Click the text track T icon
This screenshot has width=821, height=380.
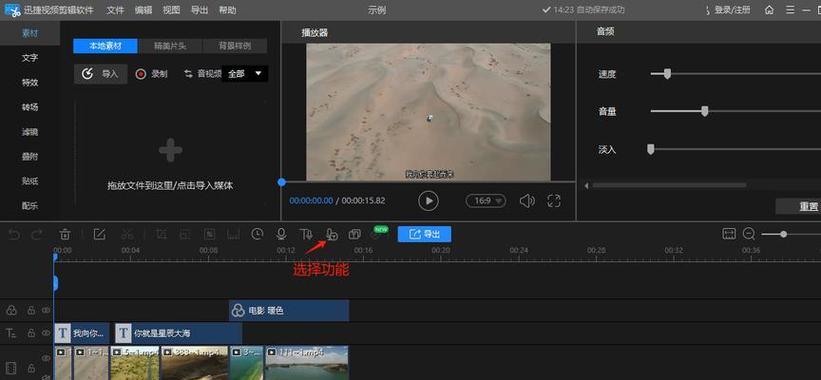[10, 333]
